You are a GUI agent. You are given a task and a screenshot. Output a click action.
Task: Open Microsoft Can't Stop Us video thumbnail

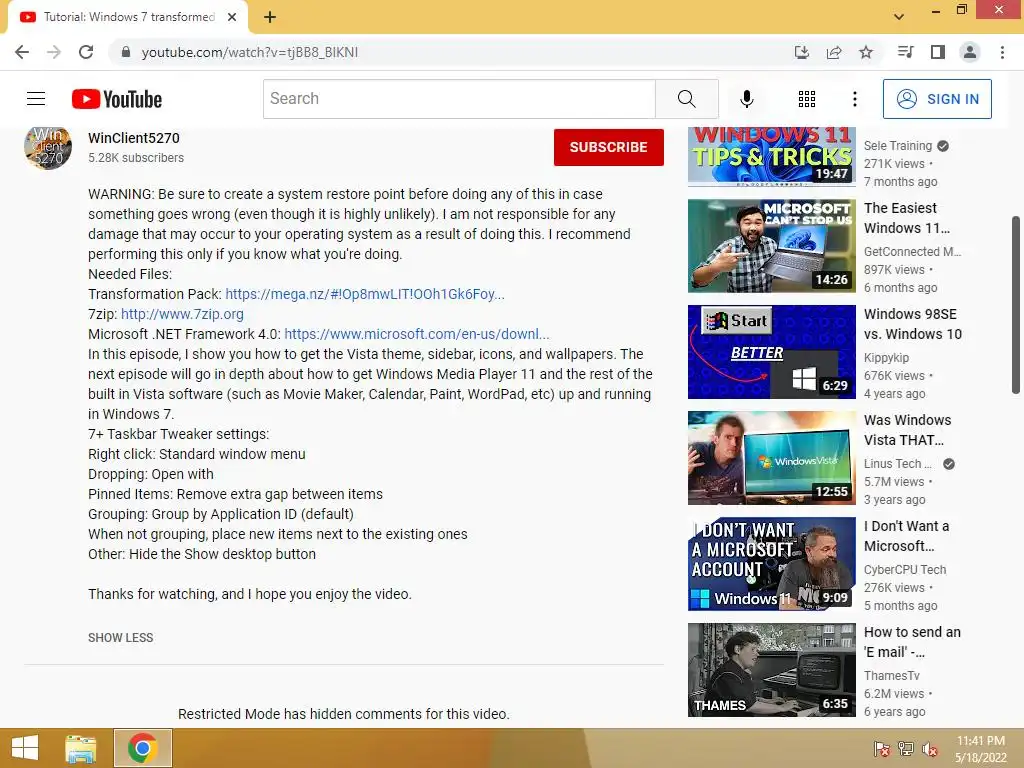tap(771, 246)
